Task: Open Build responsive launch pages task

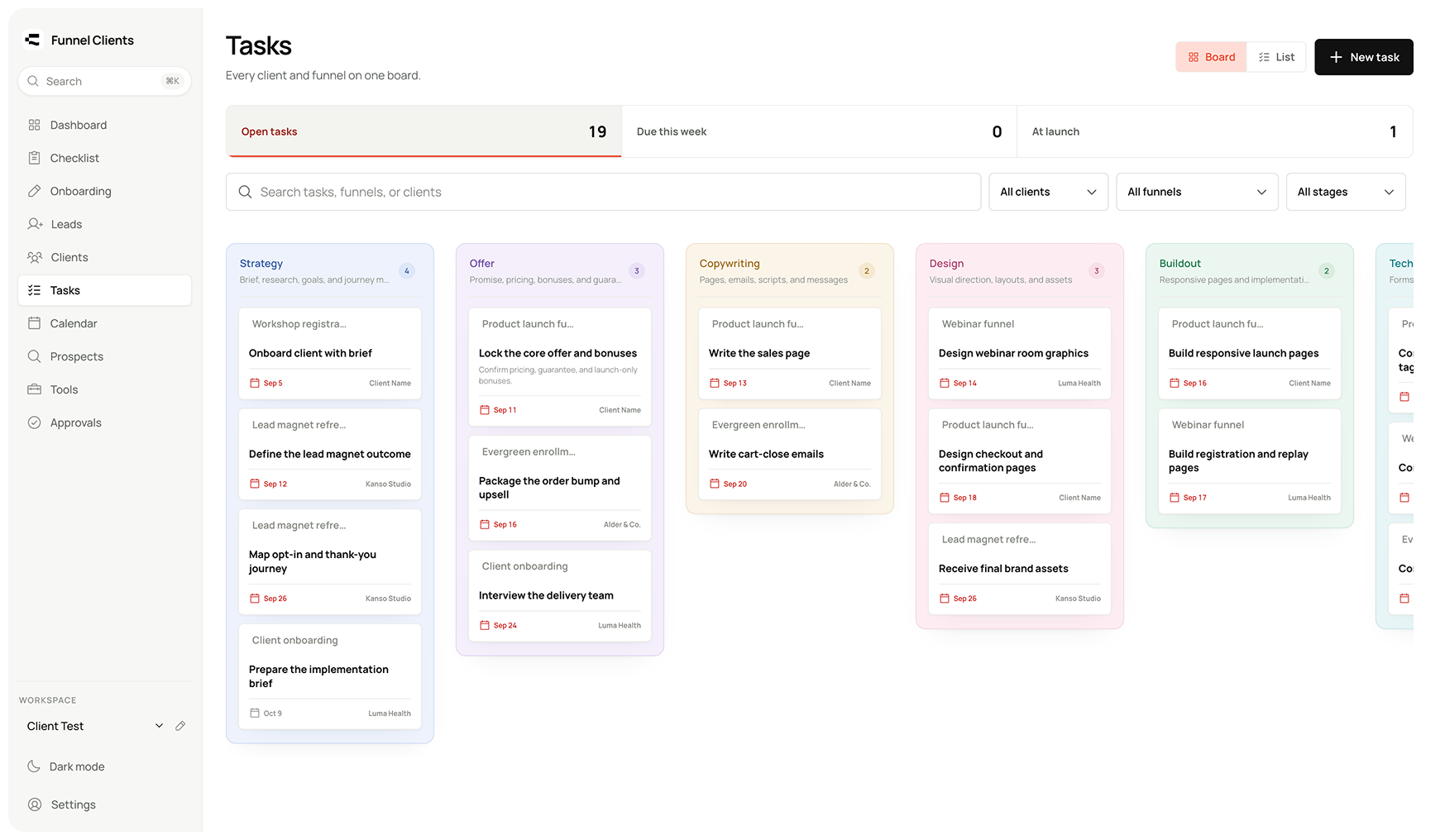Action: point(1250,353)
